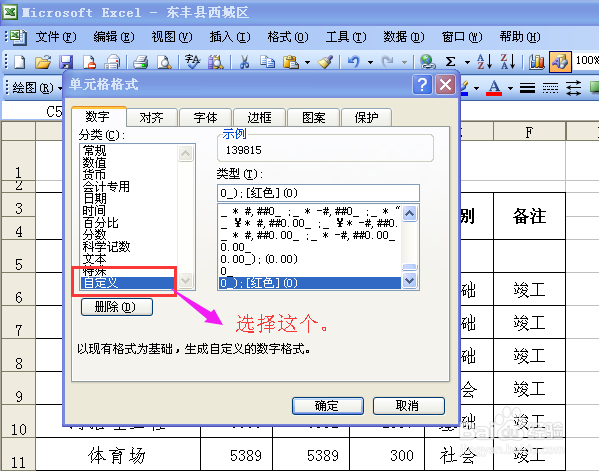Switch to the 保护 tab
This screenshot has width=599, height=471.
tap(366, 118)
